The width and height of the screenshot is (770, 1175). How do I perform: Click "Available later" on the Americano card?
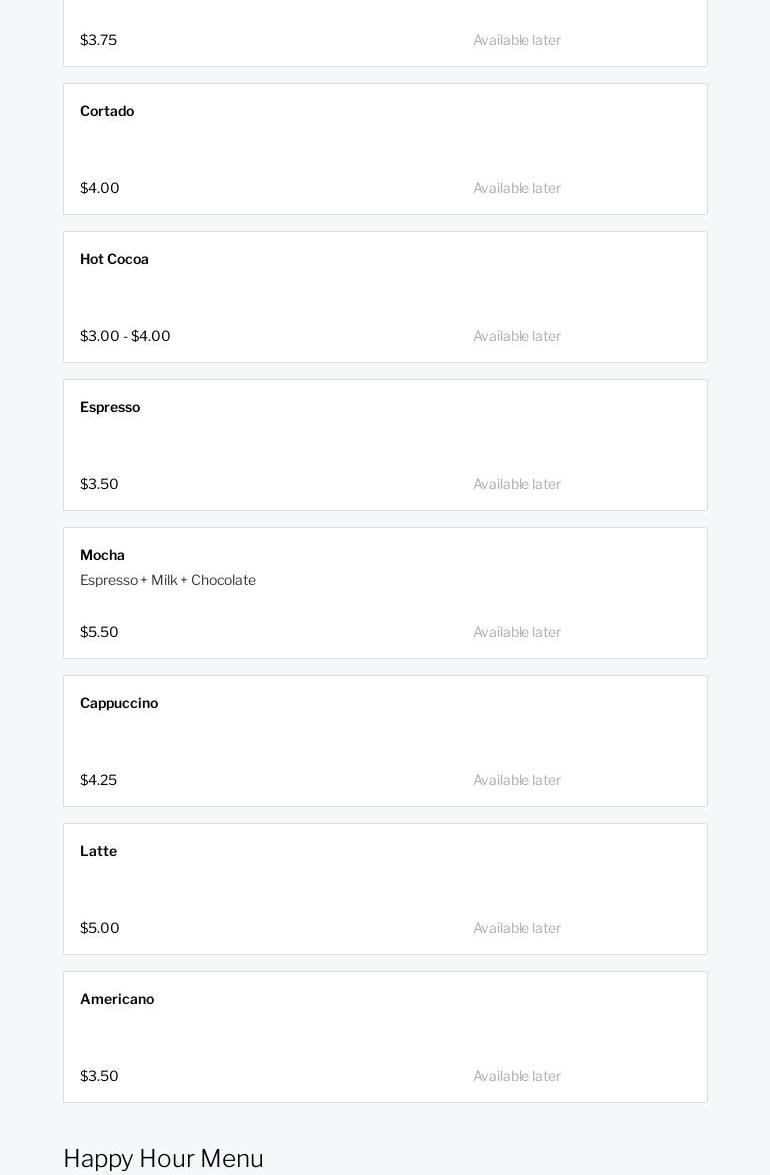[x=517, y=1076]
